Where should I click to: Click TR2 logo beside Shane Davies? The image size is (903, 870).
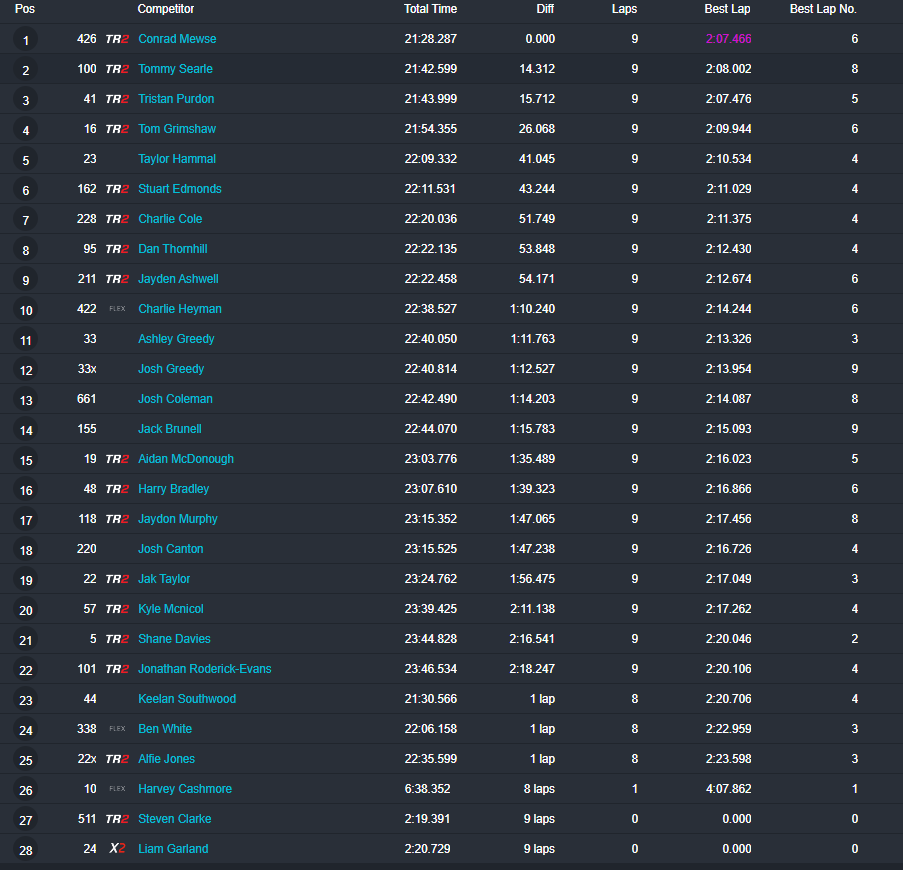117,639
